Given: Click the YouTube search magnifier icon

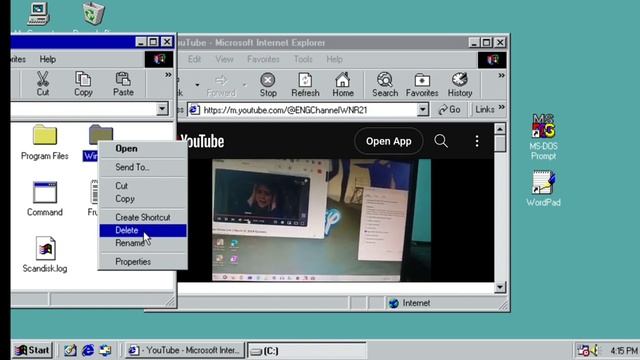Looking at the screenshot, I should coord(441,141).
